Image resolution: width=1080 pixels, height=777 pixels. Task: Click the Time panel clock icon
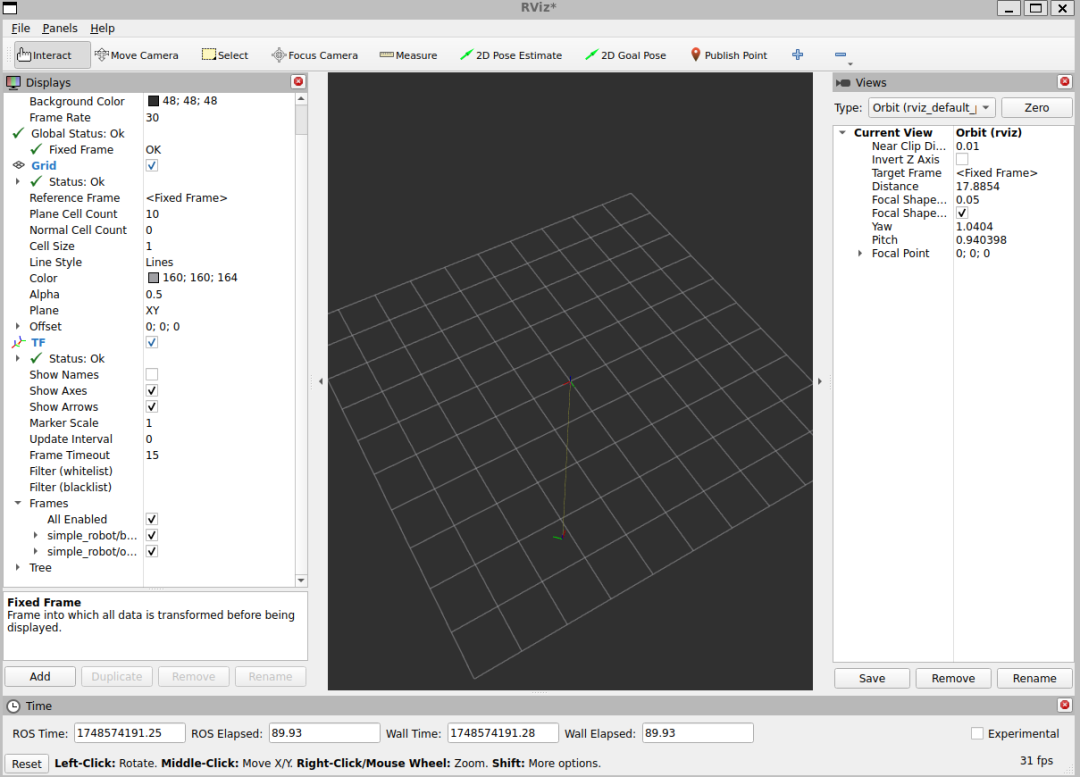coord(13,706)
